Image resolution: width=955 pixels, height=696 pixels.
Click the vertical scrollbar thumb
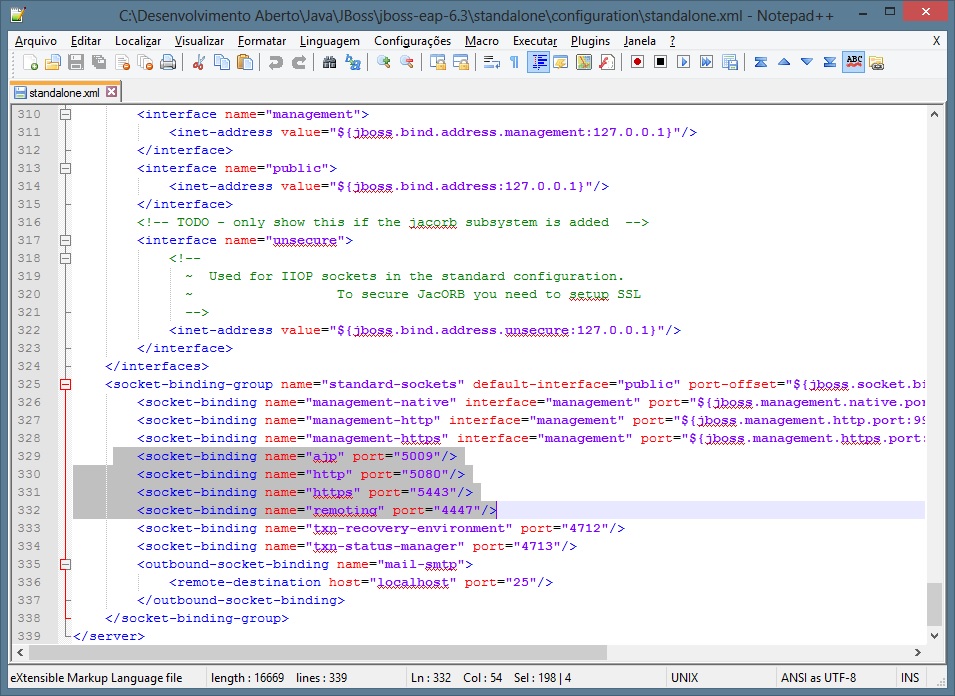934,603
